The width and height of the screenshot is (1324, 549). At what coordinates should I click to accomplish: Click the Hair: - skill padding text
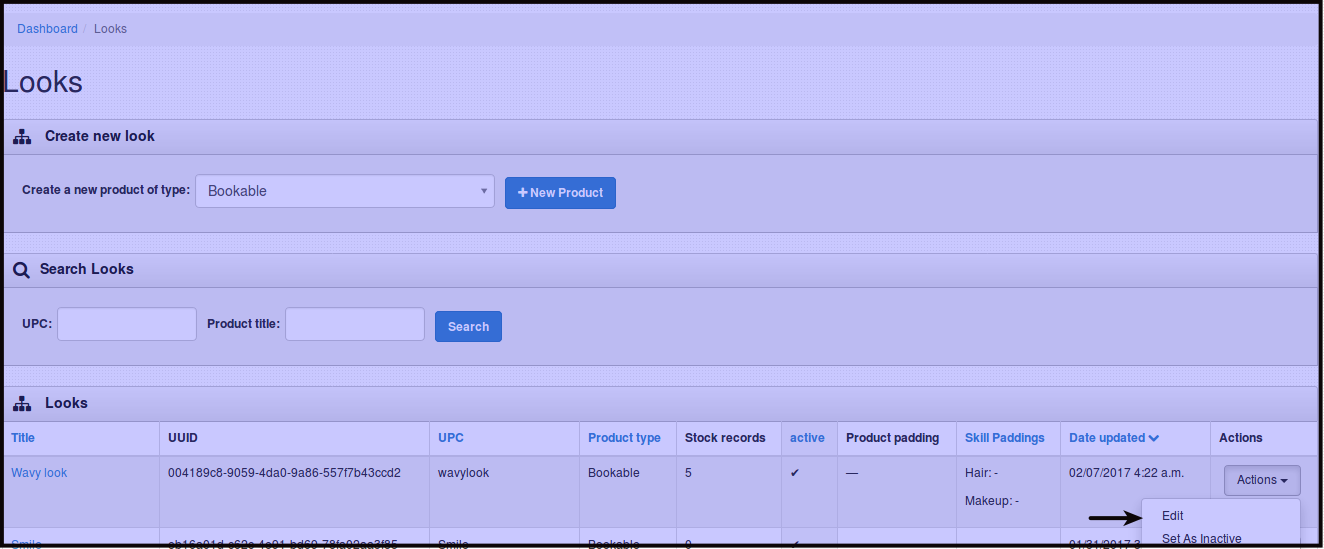982,473
